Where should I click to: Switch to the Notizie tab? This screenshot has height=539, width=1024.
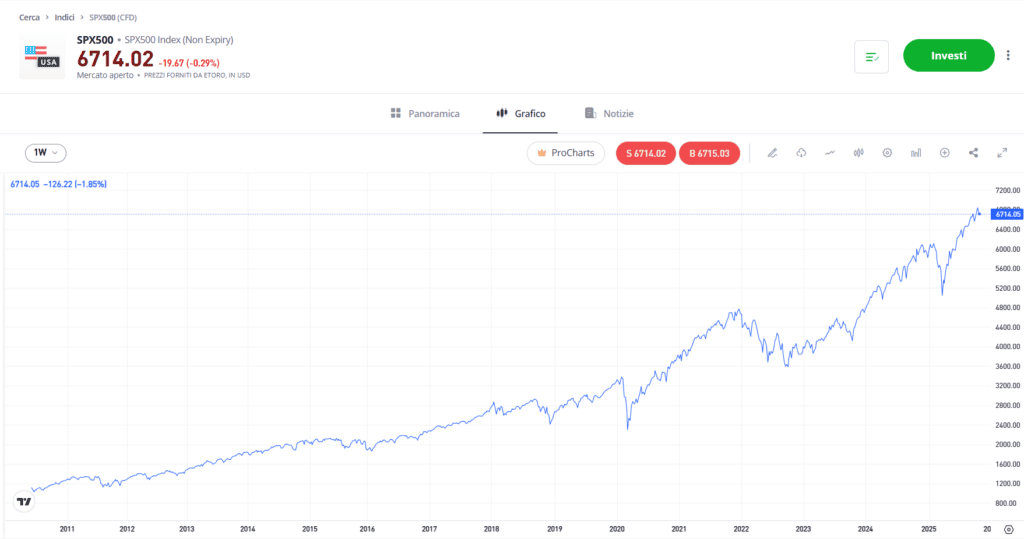[x=609, y=114]
